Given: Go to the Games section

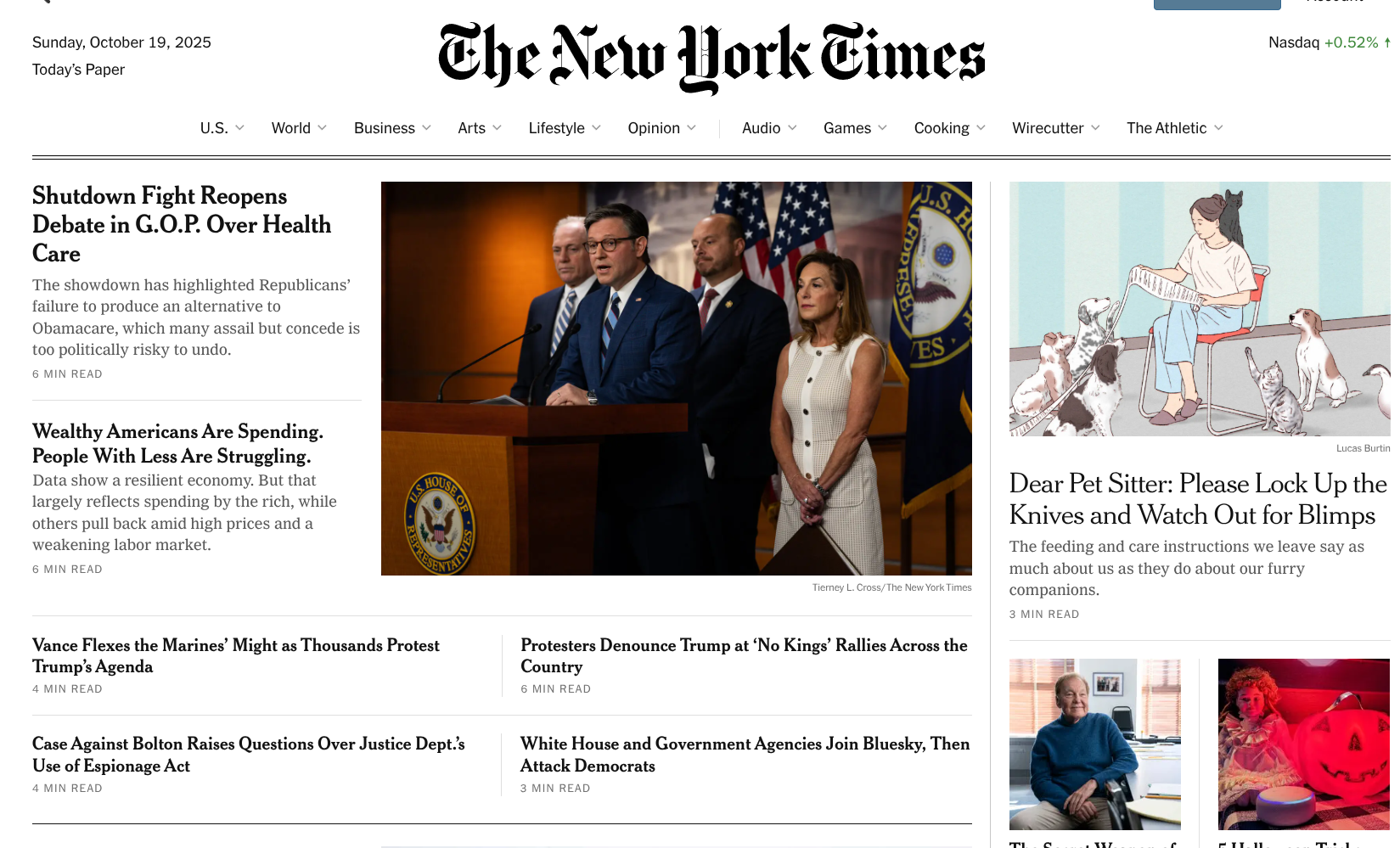Looking at the screenshot, I should point(846,128).
